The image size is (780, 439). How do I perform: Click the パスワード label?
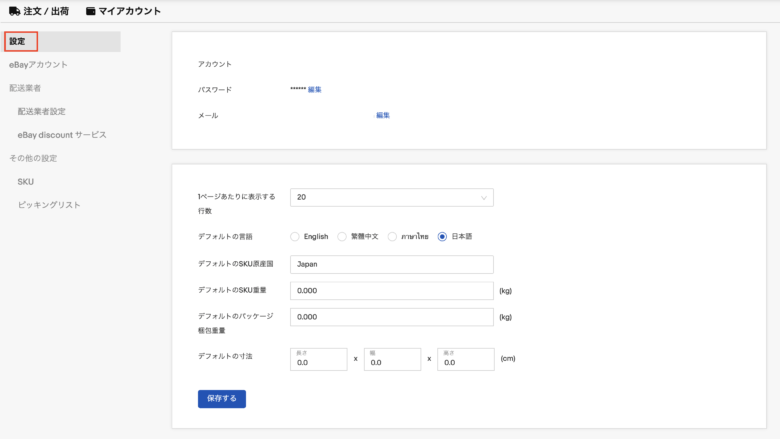215,90
